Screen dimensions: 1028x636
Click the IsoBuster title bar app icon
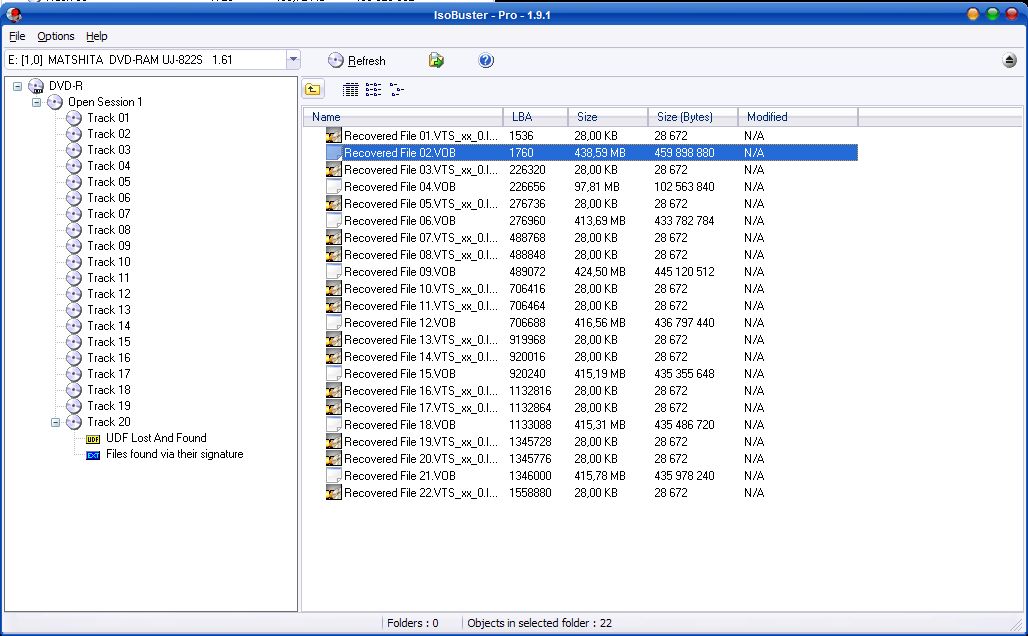point(14,14)
